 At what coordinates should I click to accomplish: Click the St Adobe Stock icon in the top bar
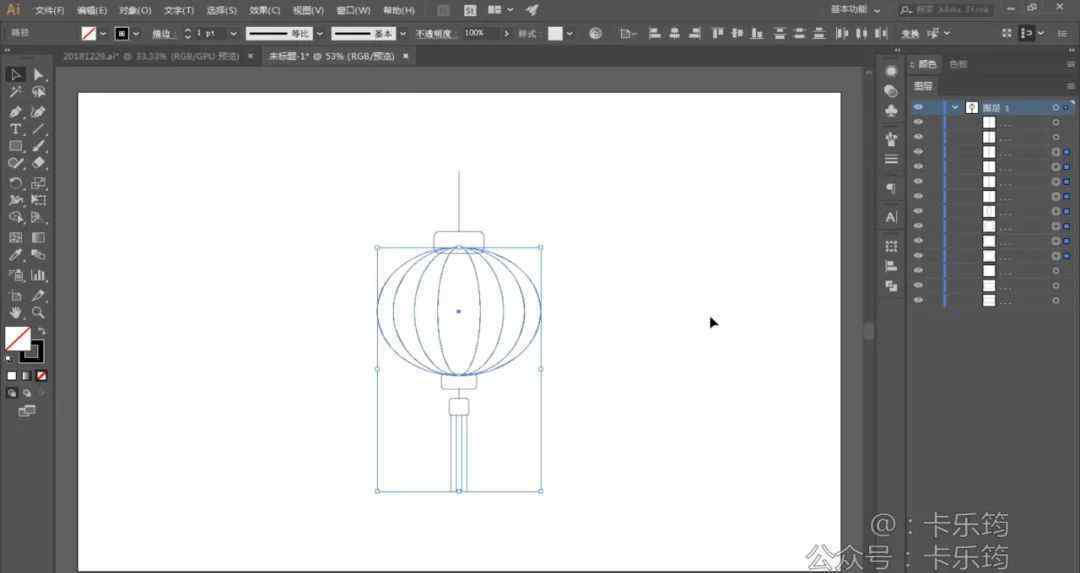(x=470, y=10)
